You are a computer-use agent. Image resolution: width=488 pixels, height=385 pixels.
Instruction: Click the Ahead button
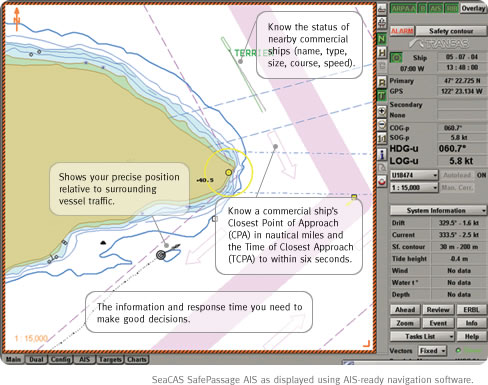405,310
